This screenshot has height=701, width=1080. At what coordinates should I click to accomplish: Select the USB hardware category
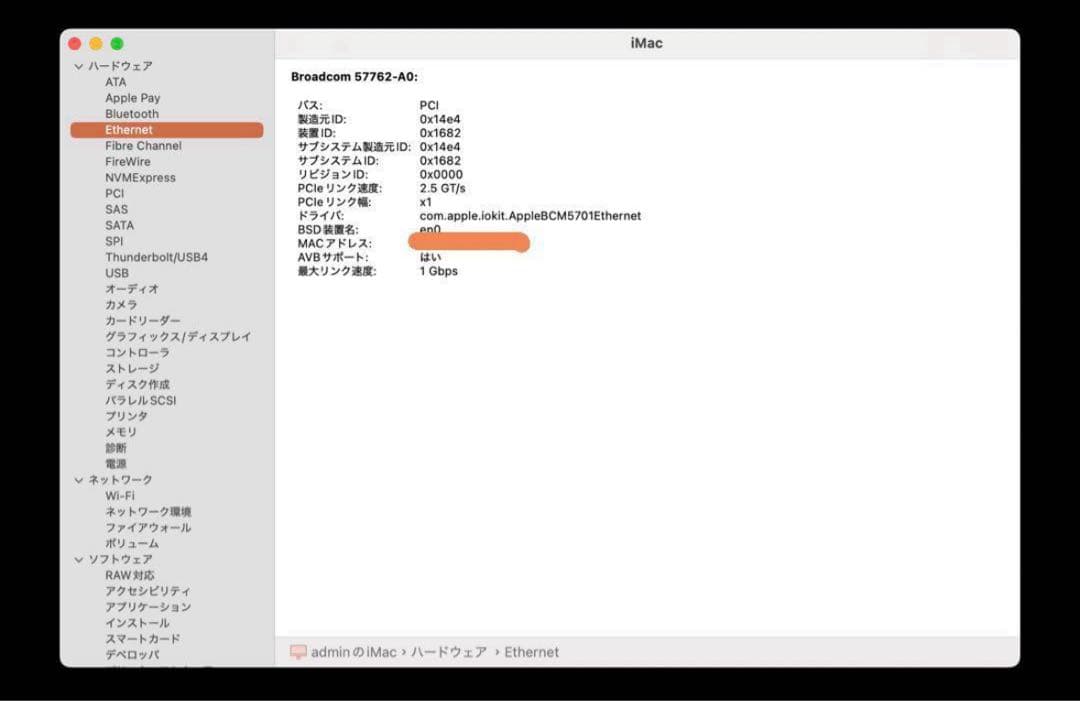tap(117, 272)
